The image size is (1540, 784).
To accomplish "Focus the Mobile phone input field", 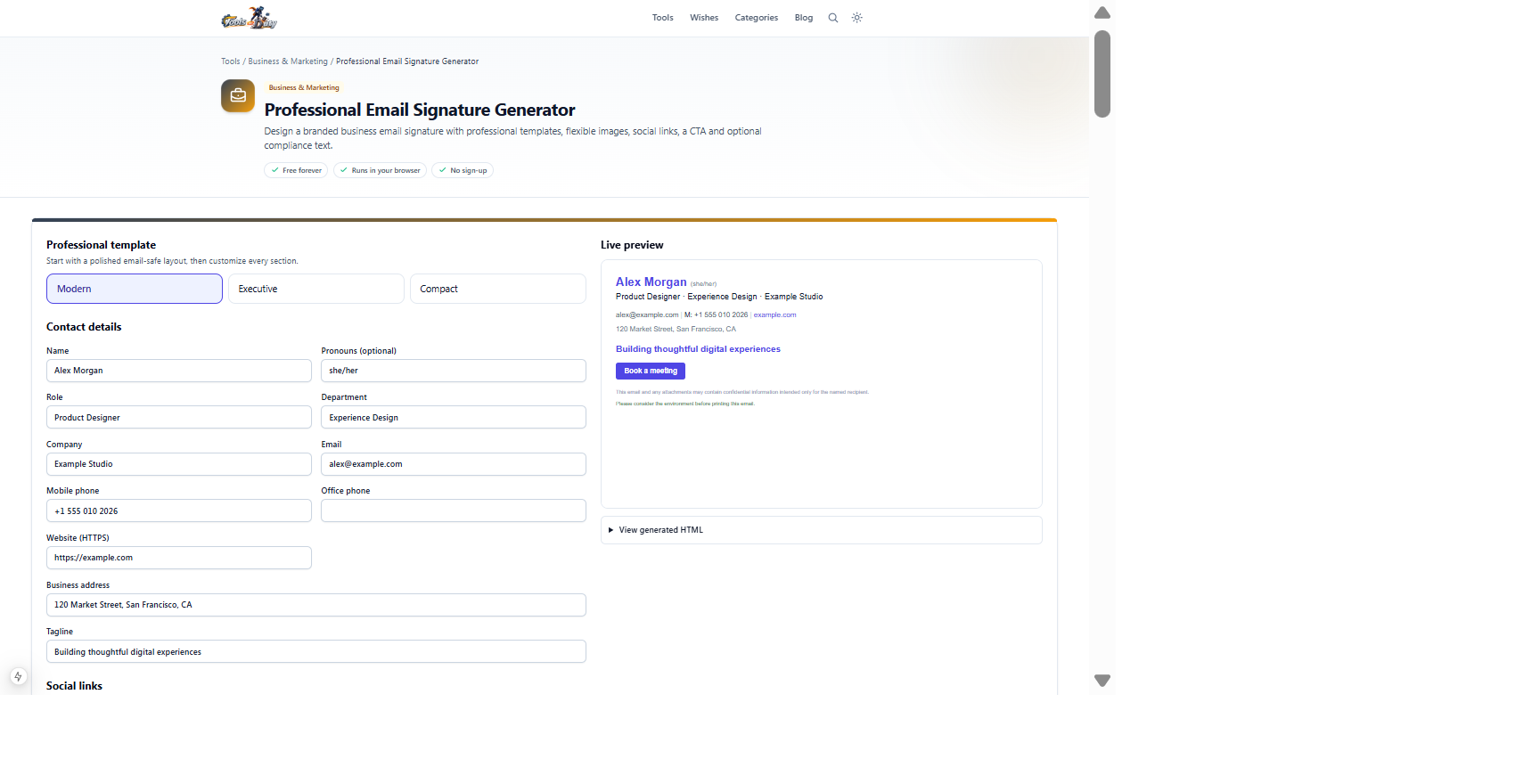I will point(179,510).
